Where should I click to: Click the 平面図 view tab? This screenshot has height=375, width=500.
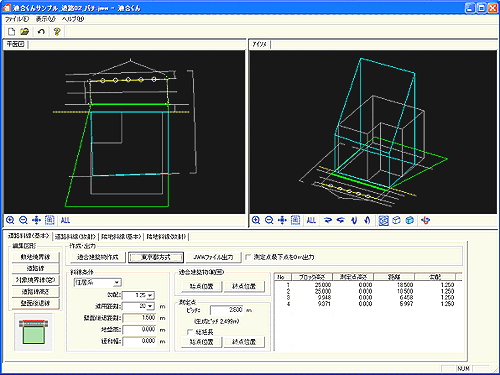pyautogui.click(x=15, y=44)
